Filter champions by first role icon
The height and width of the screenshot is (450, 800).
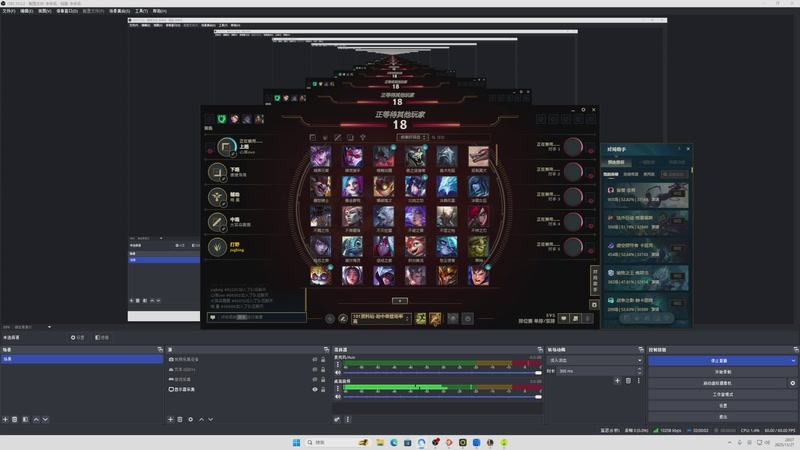[312, 137]
